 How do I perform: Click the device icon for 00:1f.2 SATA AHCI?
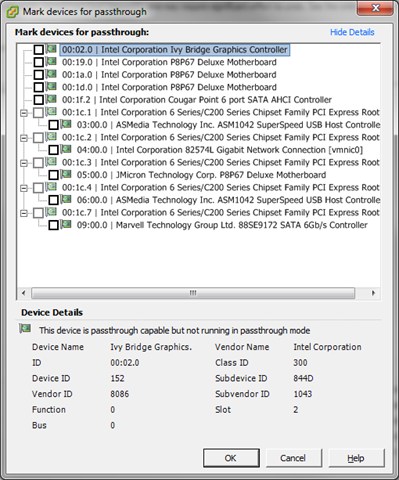coord(51,99)
